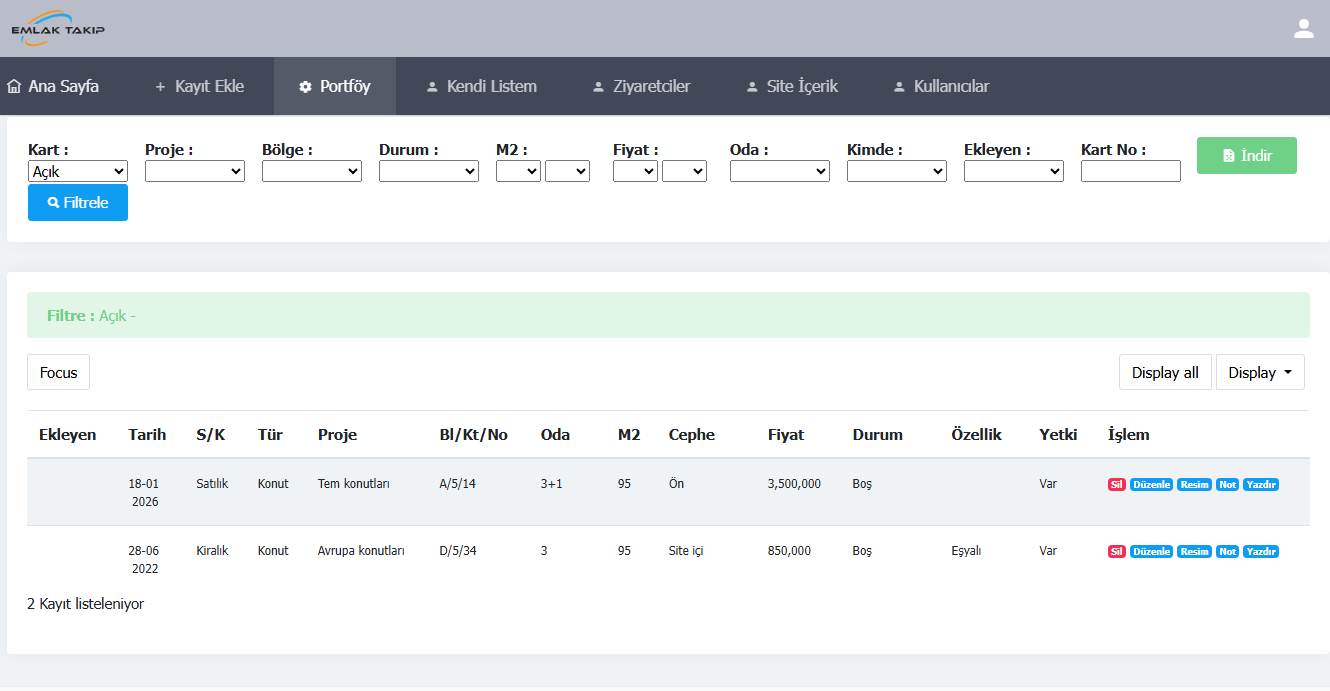
Task: Click the Emlak Takip logo
Action: tap(58, 29)
